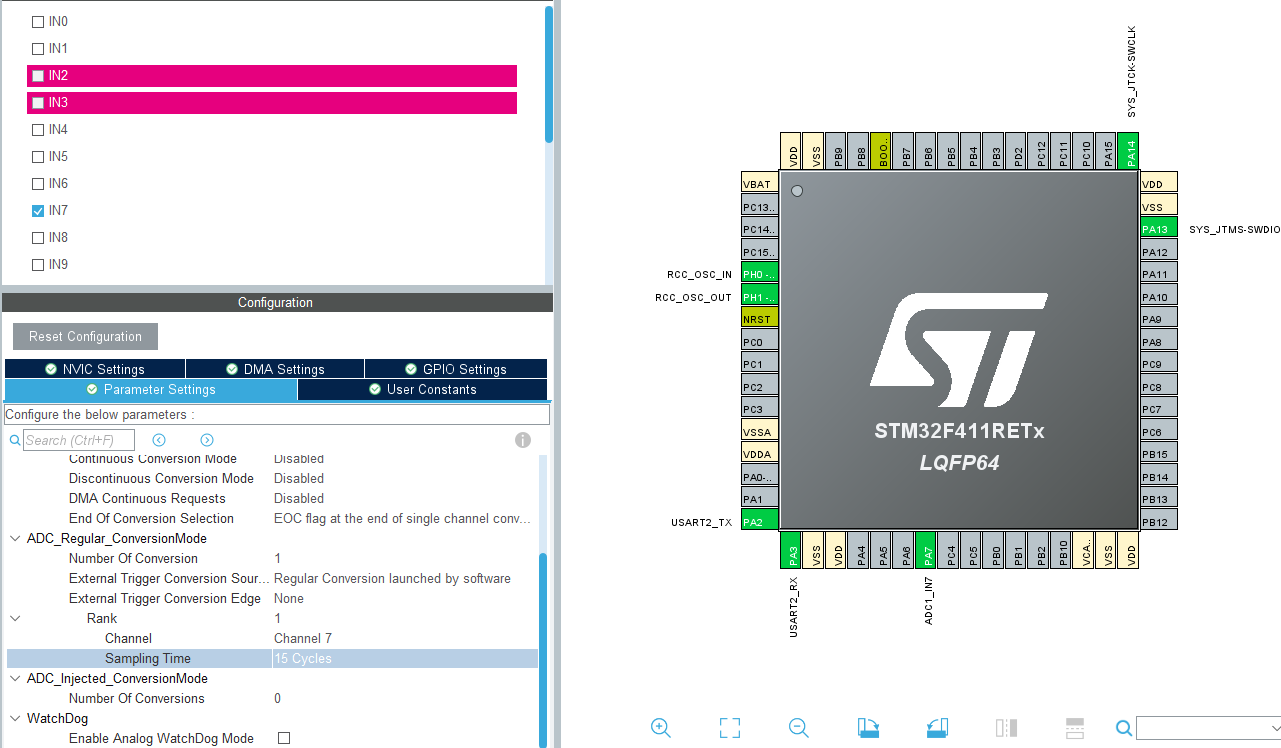Click the vertical split view icon

pyautogui.click(x=1006, y=728)
